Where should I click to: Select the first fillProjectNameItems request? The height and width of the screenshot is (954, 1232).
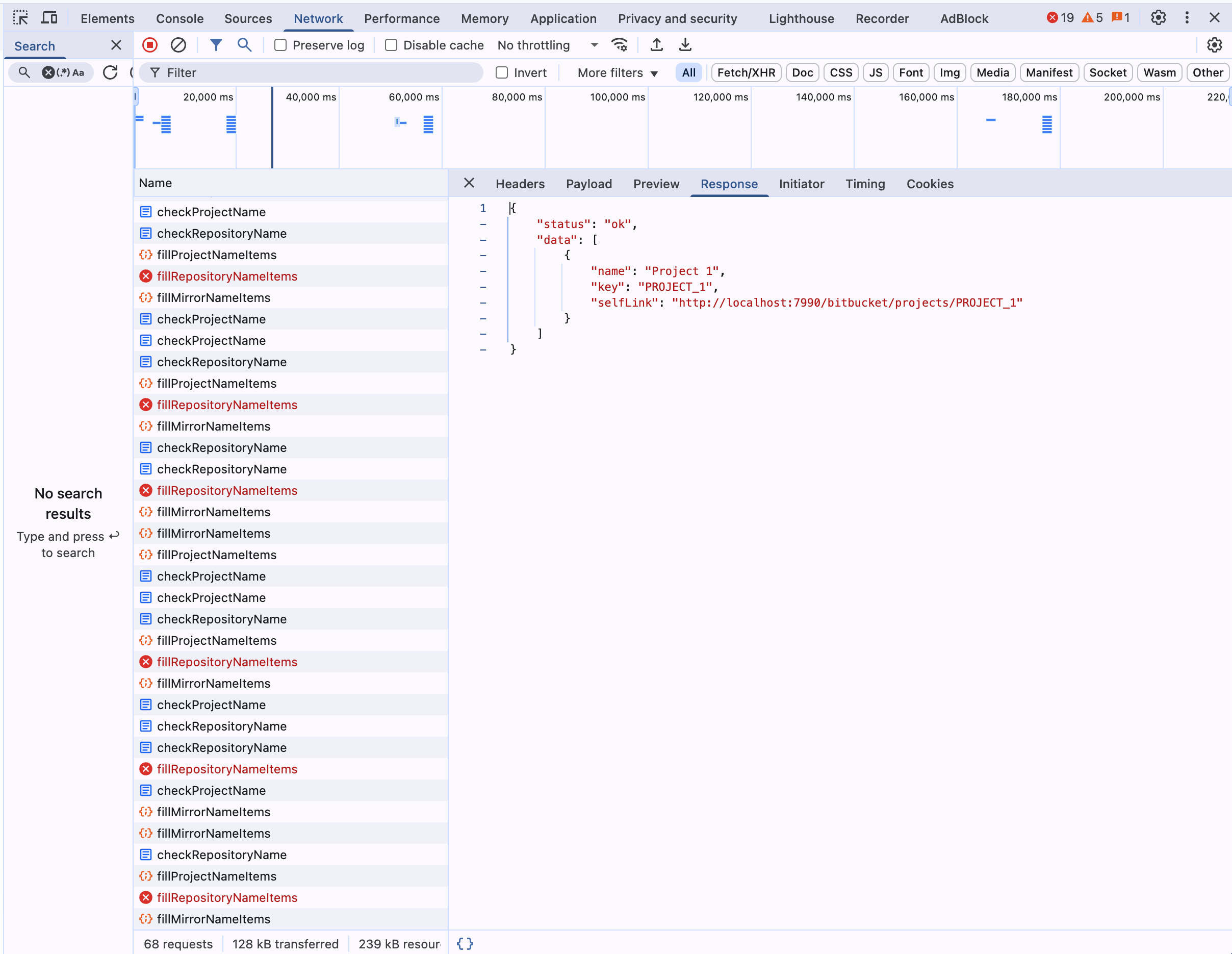point(291,255)
